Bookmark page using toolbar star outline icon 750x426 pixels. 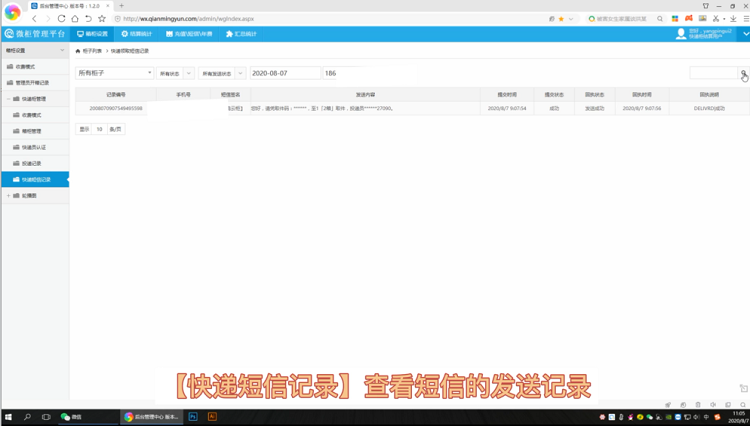click(x=102, y=19)
